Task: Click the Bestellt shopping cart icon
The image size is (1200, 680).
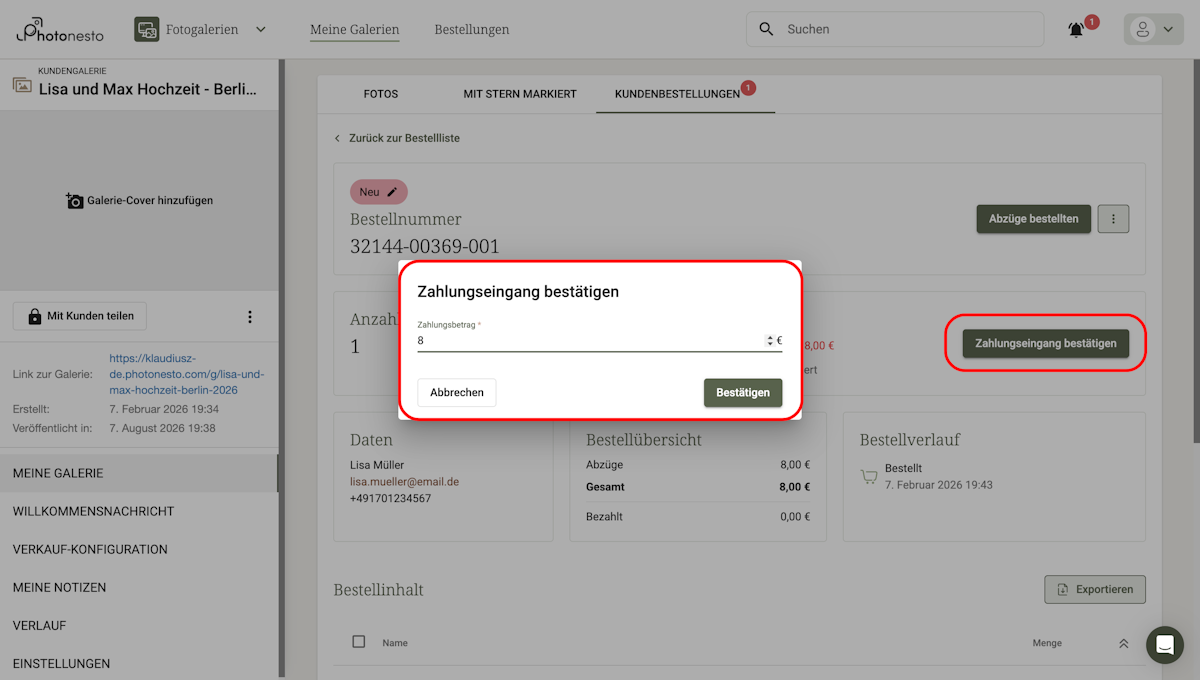Action: (x=869, y=476)
